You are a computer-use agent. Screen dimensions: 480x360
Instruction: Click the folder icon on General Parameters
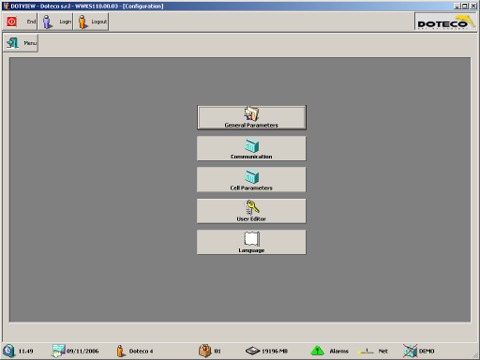[251, 114]
